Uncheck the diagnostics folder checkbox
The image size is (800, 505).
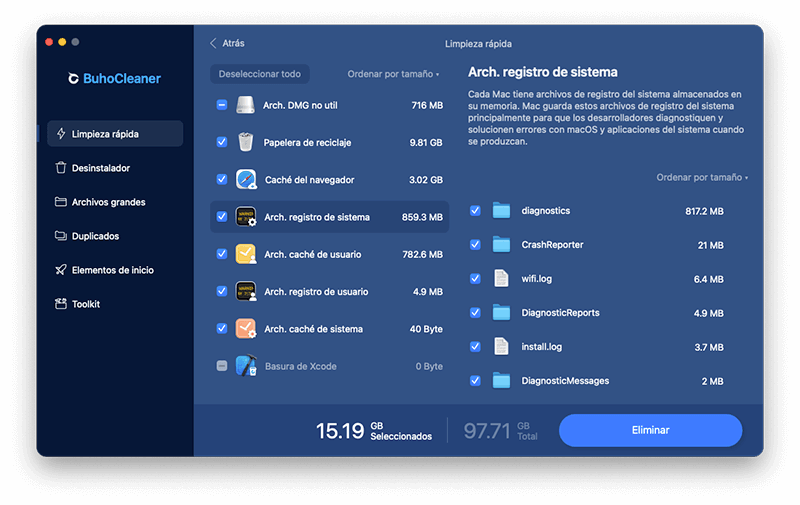point(475,211)
